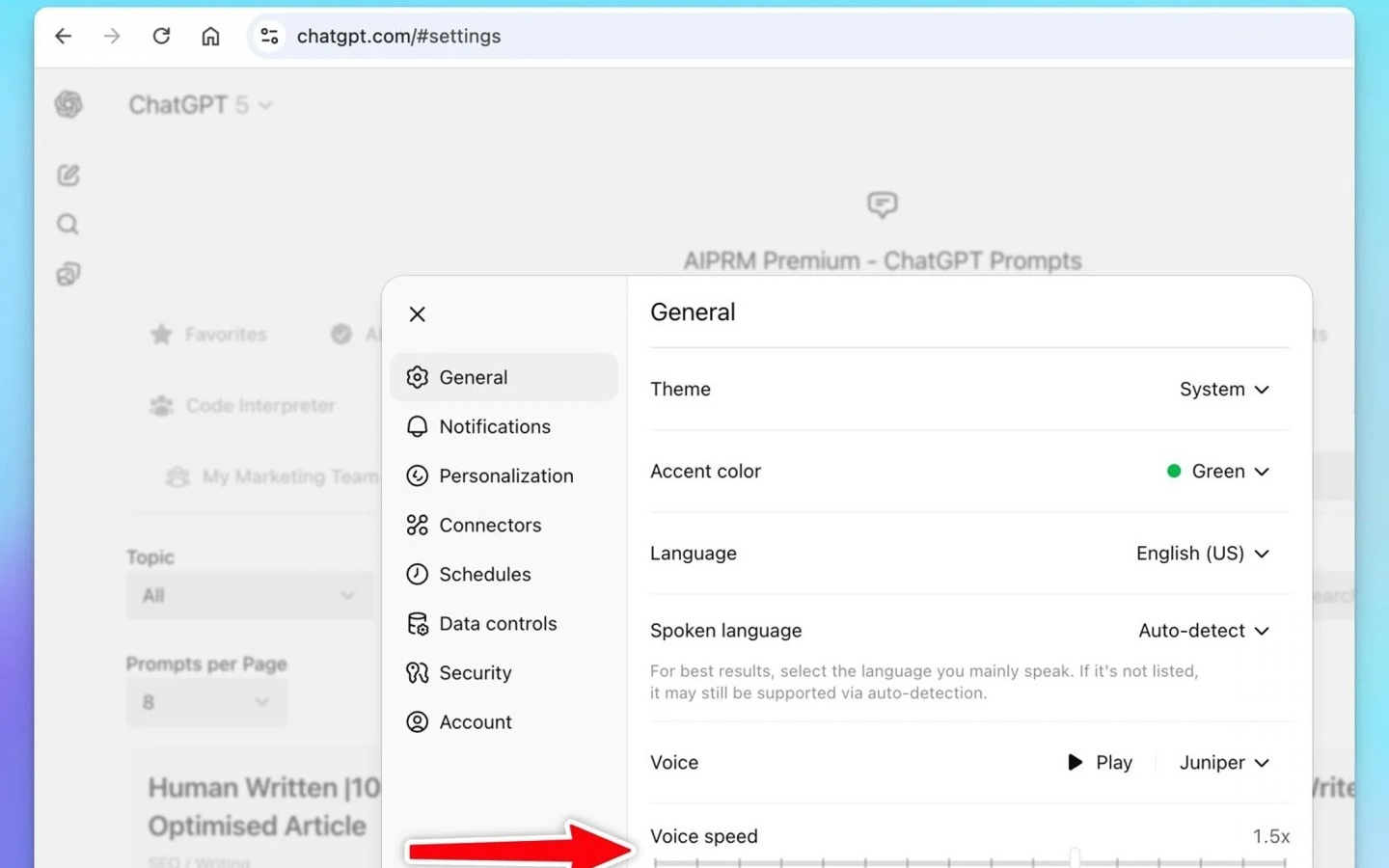The image size is (1389, 868).
Task: Select the General settings tab
Action: point(504,377)
